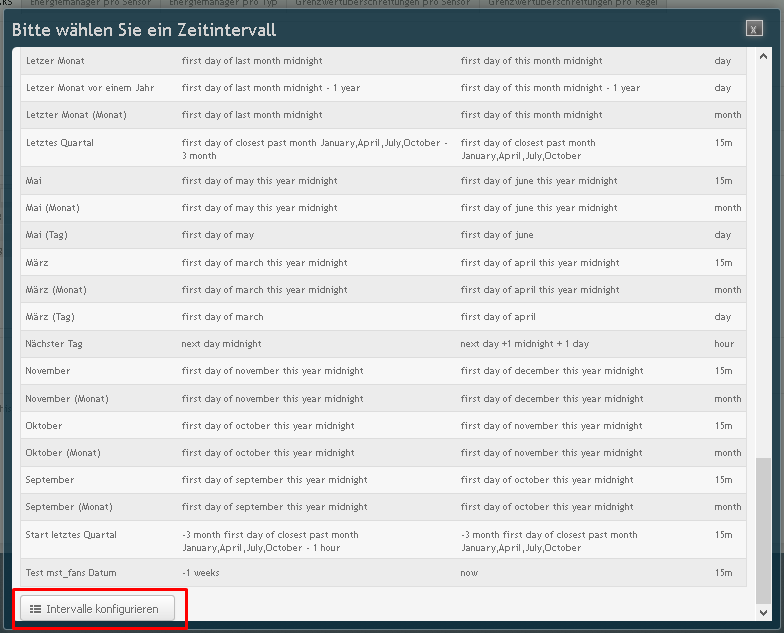Select the 'Start letztes Quartal' row
The height and width of the screenshot is (633, 784).
(383, 540)
